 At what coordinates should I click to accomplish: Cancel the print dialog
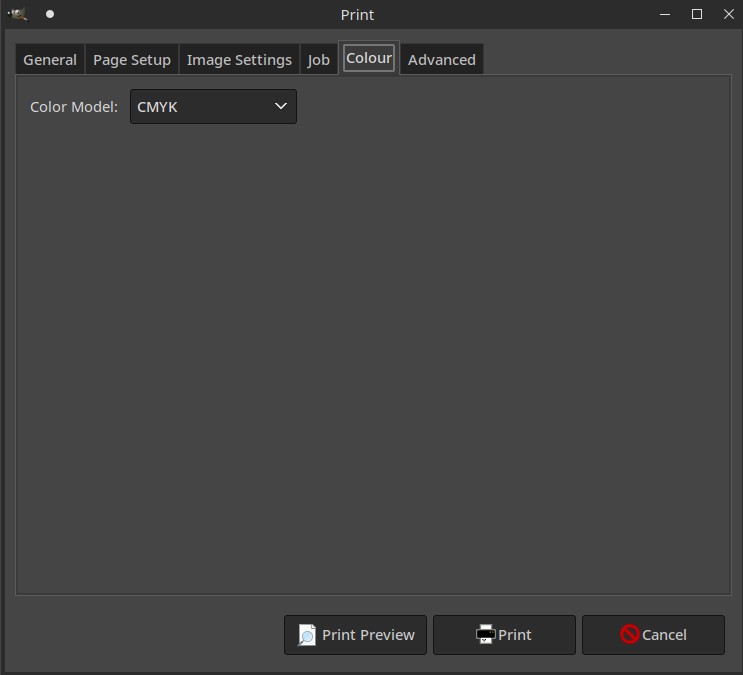pyautogui.click(x=653, y=635)
